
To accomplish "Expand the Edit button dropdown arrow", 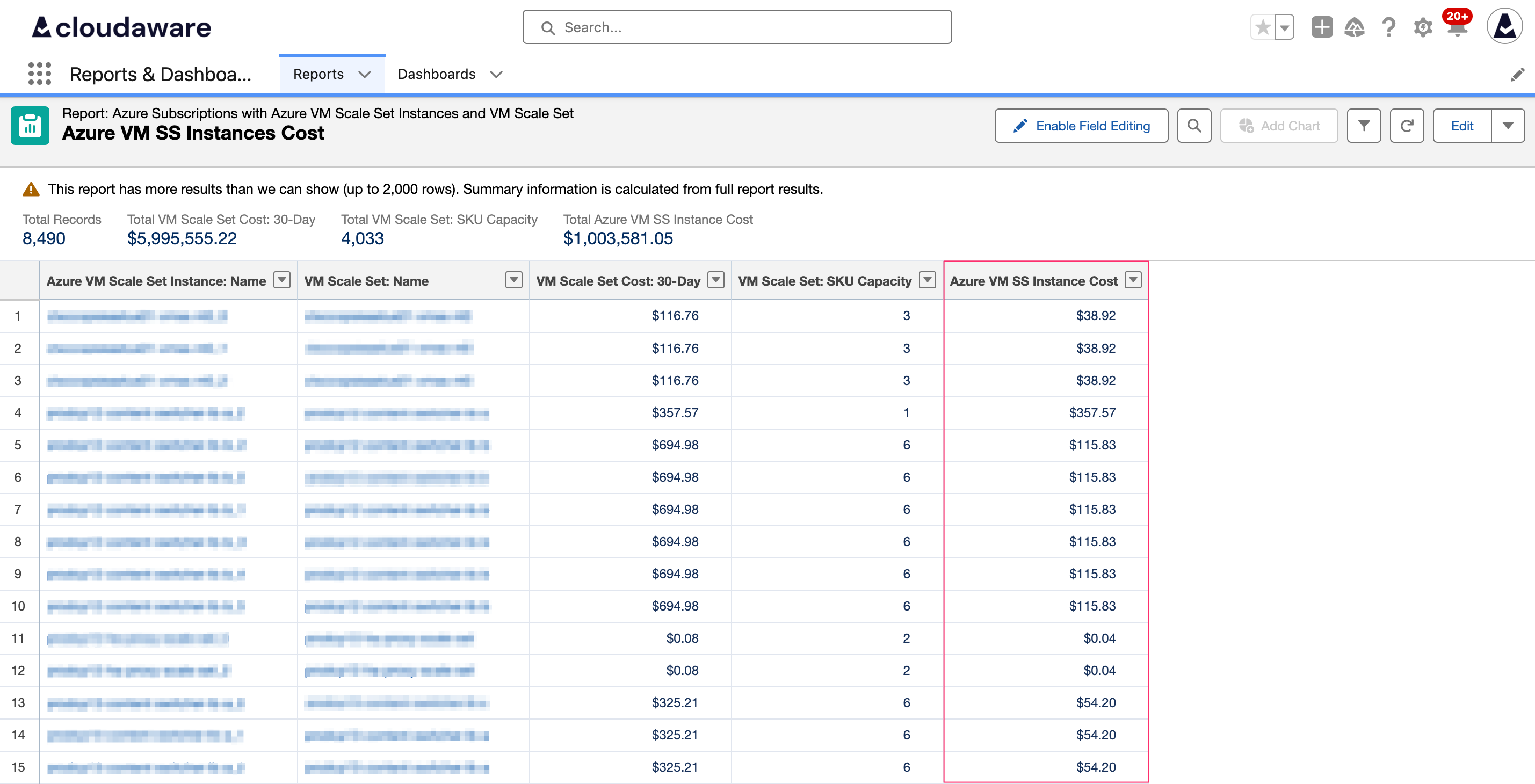I will [1509, 125].
